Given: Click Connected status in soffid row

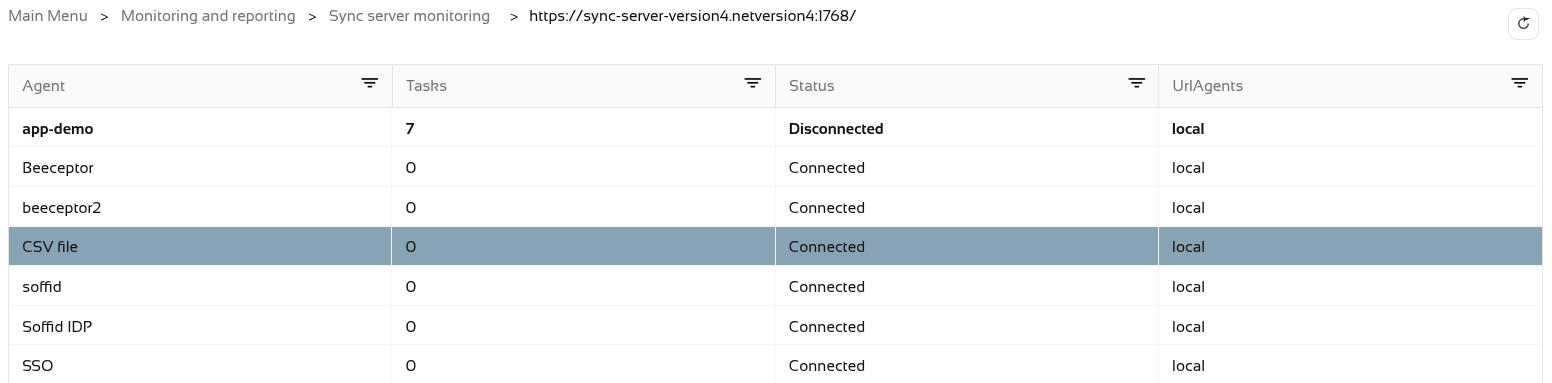Looking at the screenshot, I should tap(827, 287).
